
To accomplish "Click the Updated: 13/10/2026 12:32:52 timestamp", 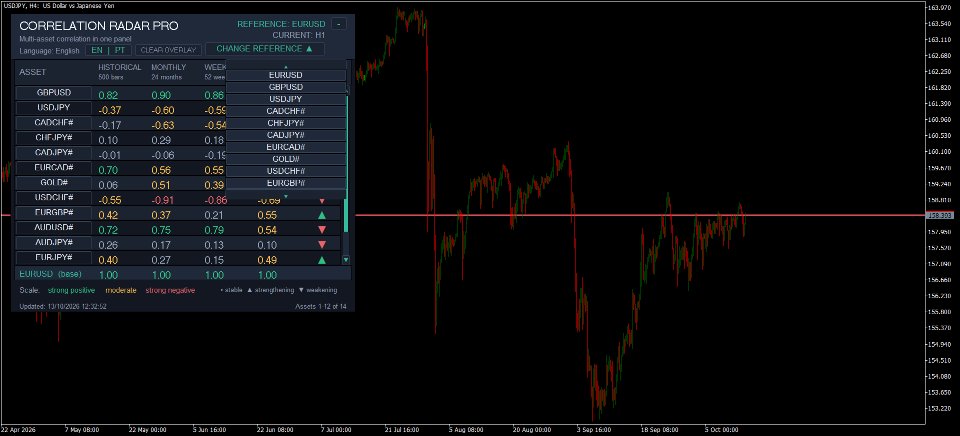I will (x=63, y=306).
